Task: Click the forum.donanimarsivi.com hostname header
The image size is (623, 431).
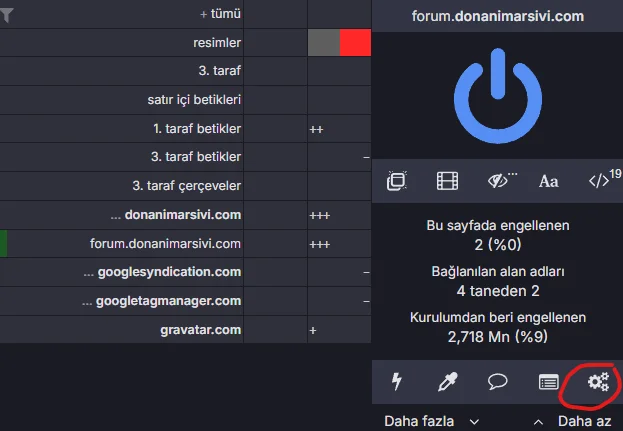Action: 498,16
